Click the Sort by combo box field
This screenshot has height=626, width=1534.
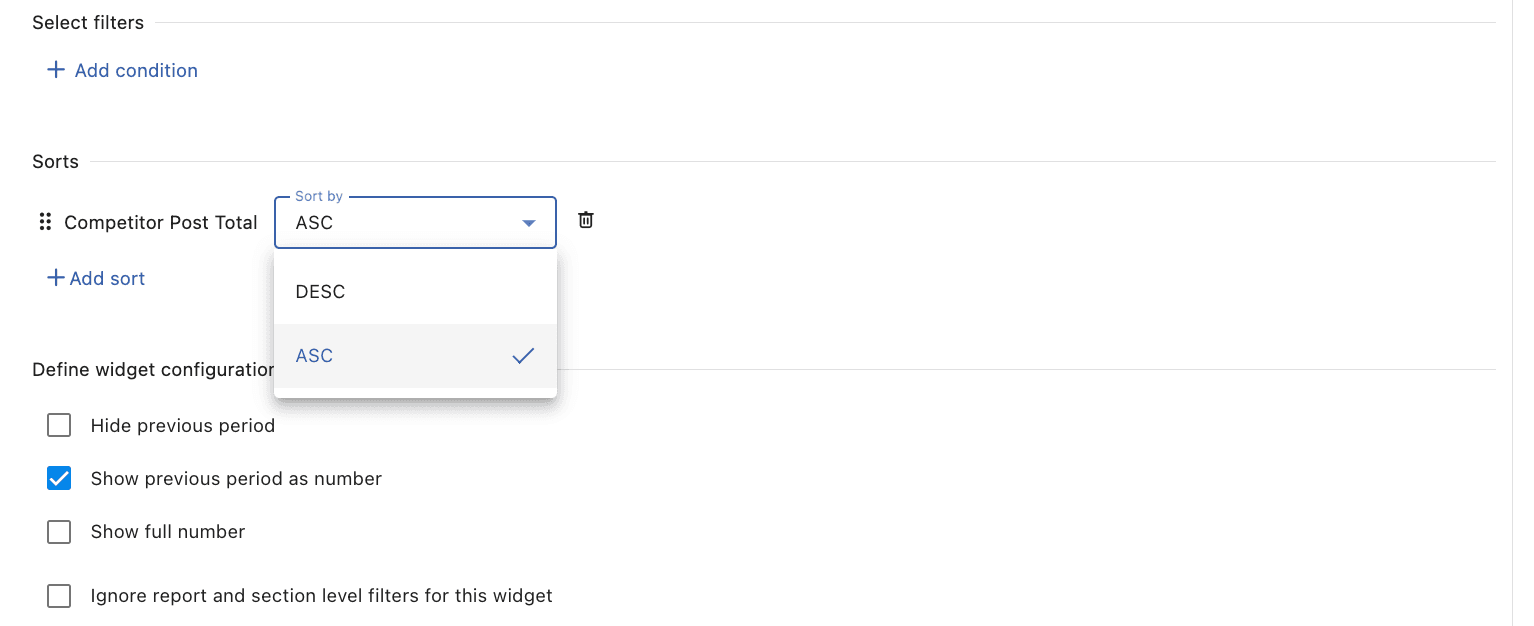(x=415, y=222)
